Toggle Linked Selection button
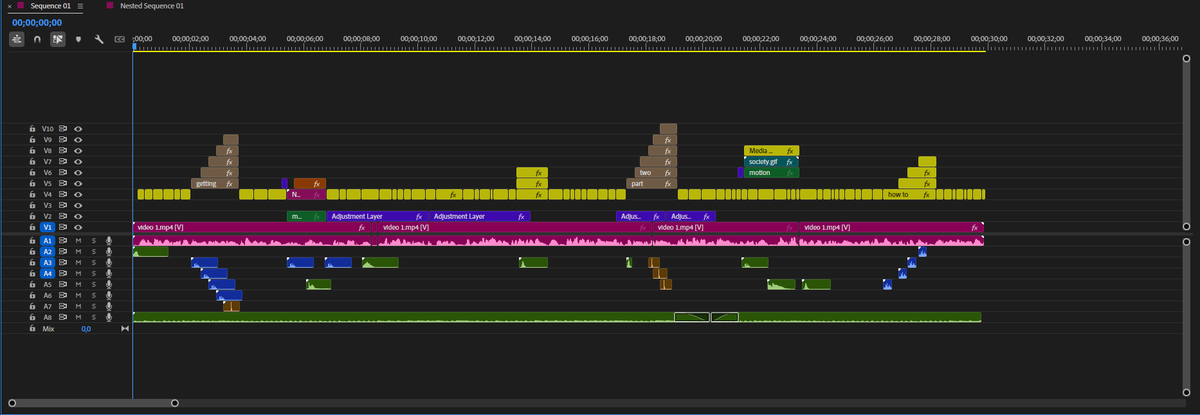This screenshot has width=1200, height=415. click(x=57, y=39)
